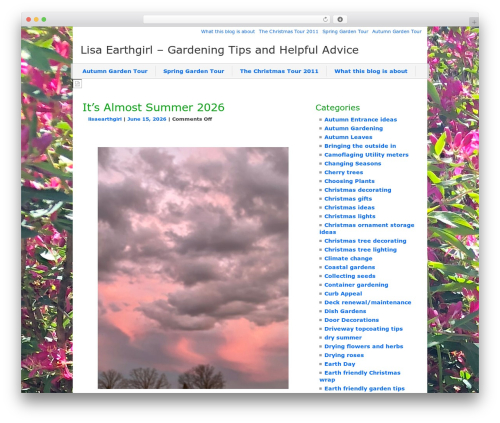
Task: Click the Comments Off text
Action: [x=192, y=119]
